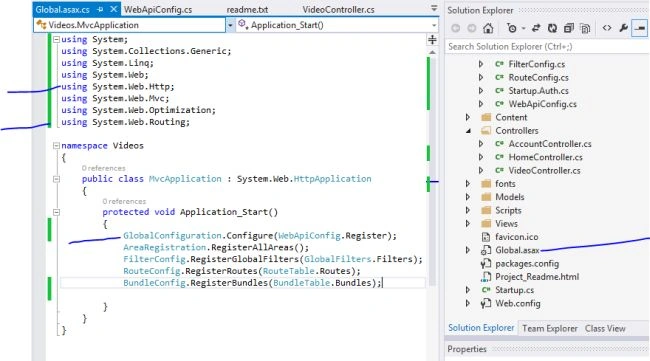The height and width of the screenshot is (361, 650).
Task: Collapse the using directives block
Action: 56,39
